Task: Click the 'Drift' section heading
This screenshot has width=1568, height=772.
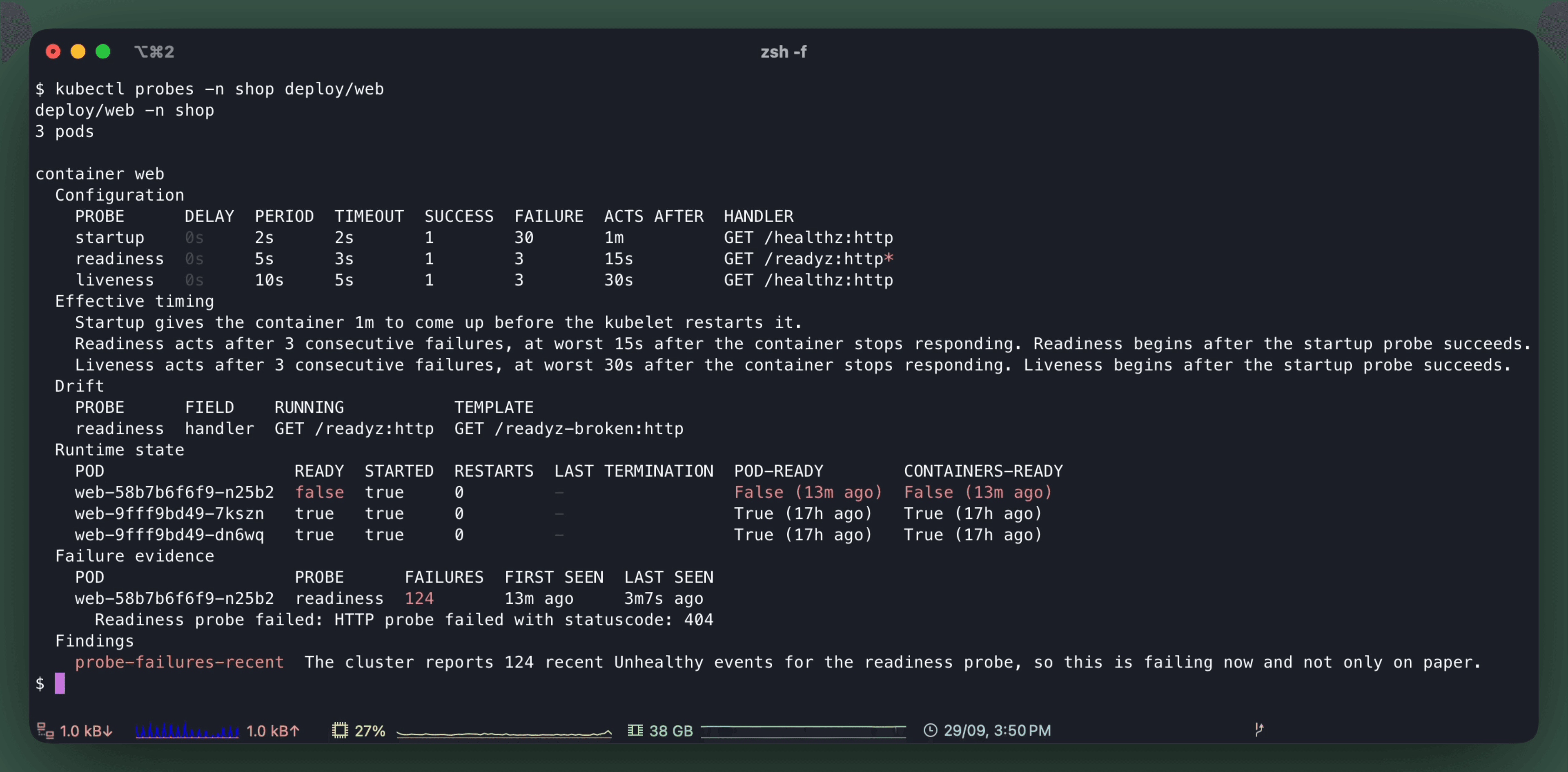Action: (79, 386)
